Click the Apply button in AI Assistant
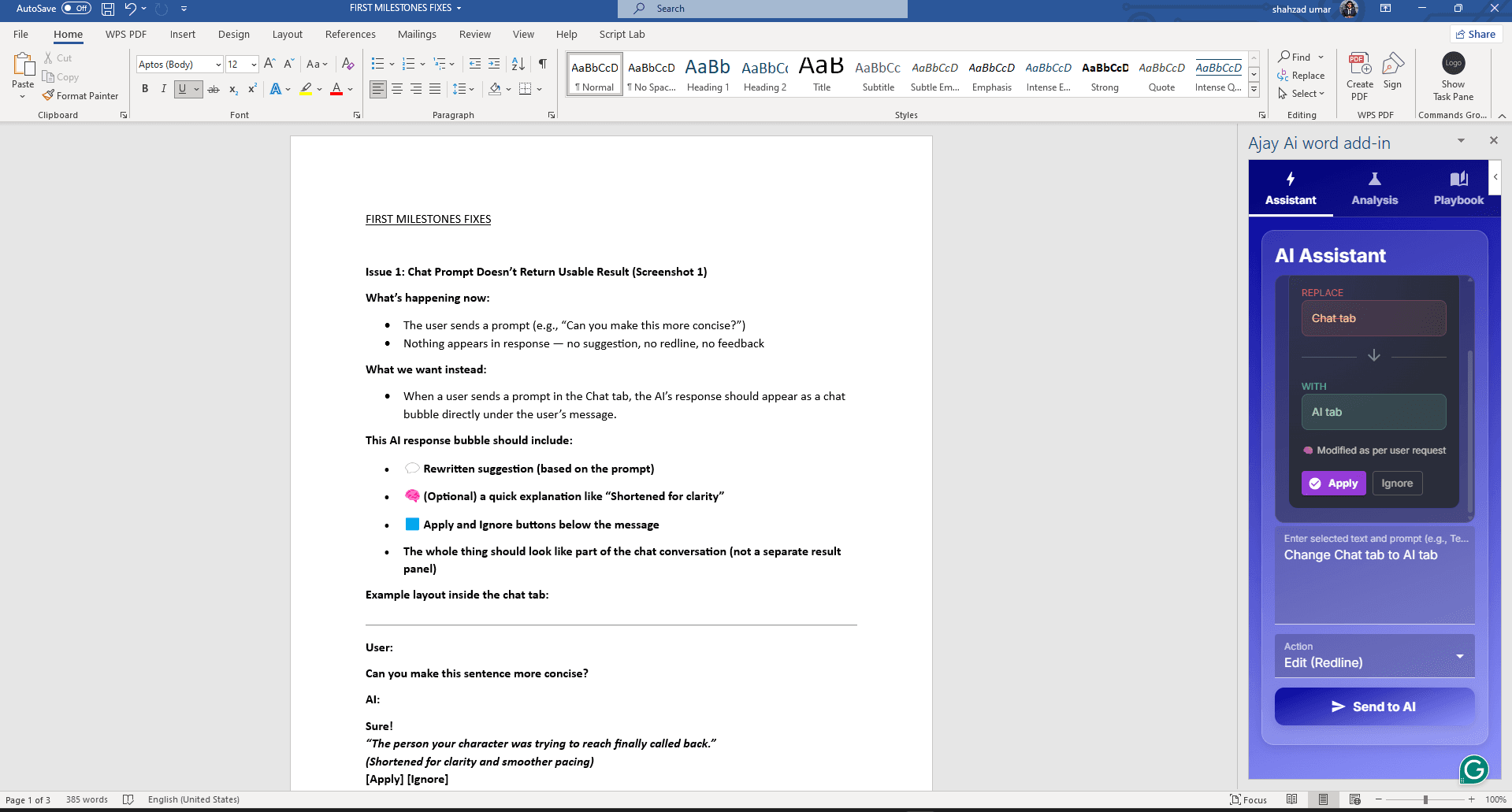The height and width of the screenshot is (812, 1512). (x=1334, y=484)
